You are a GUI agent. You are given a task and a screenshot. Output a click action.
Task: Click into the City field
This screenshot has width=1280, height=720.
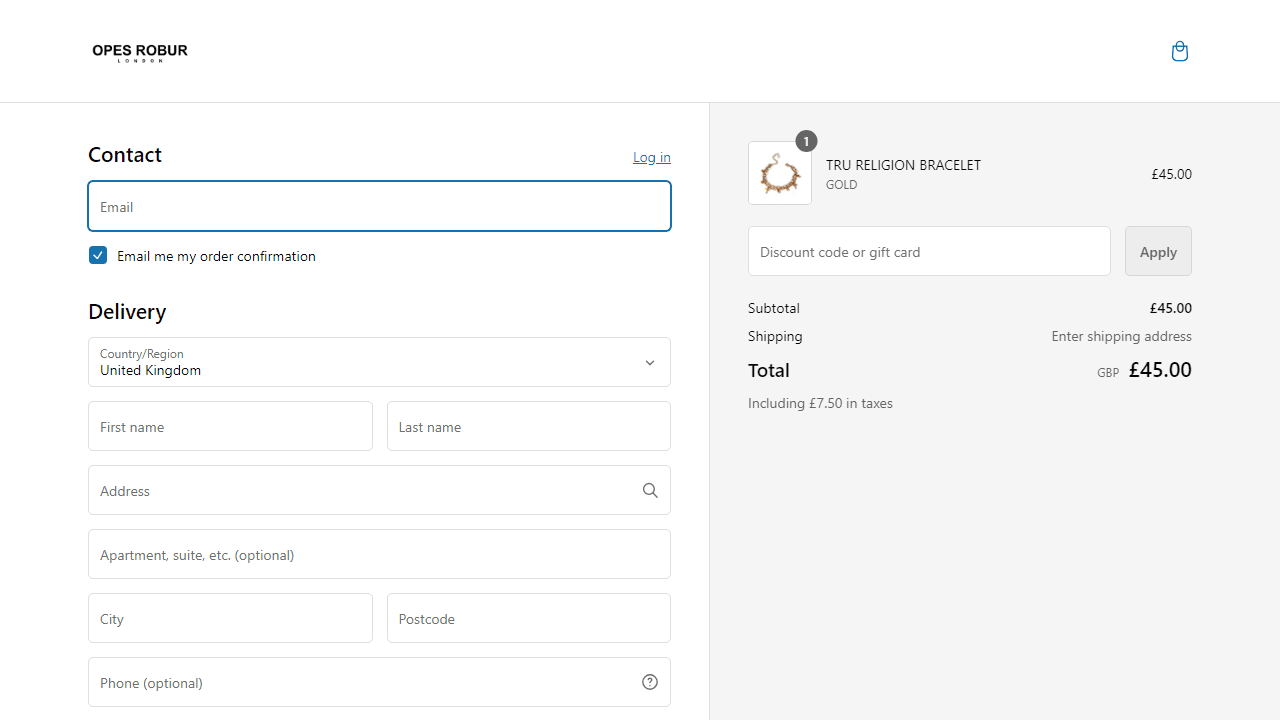(x=230, y=618)
